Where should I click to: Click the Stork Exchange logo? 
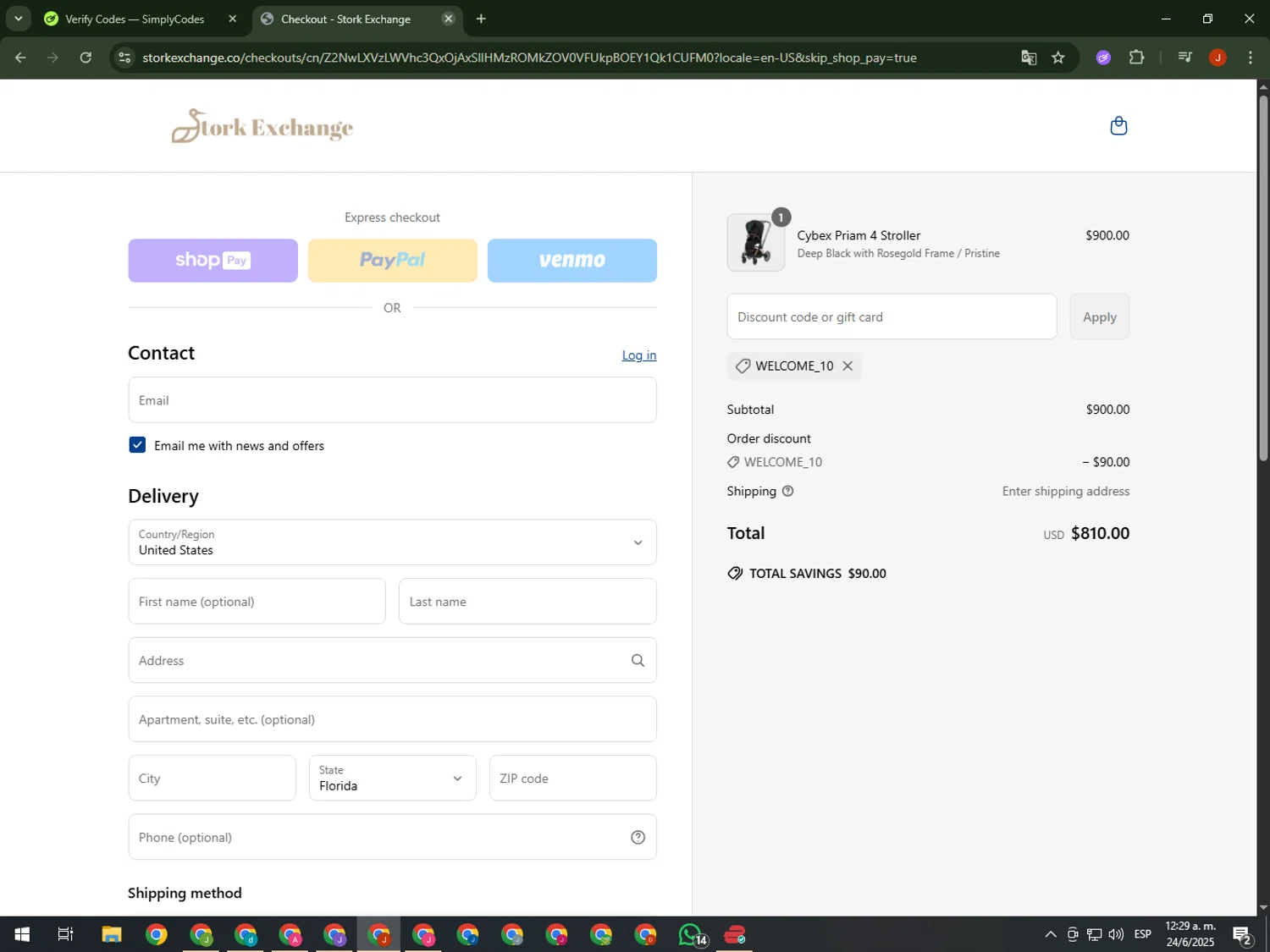(x=262, y=126)
